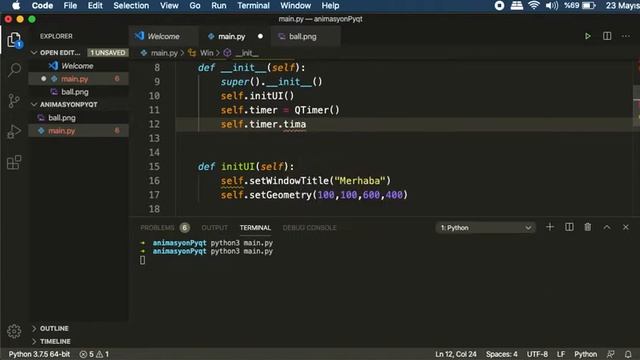Screen dimensions: 640x360
Task: Select Python 3.7.5 64-bit interpreter
Action: pyautogui.click(x=39, y=354)
